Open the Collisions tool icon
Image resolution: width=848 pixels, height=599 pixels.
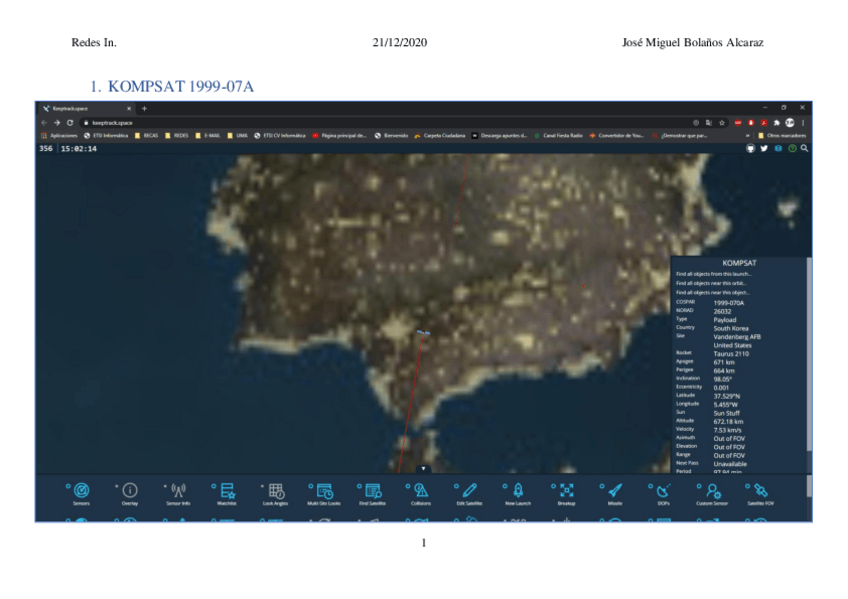tap(421, 489)
